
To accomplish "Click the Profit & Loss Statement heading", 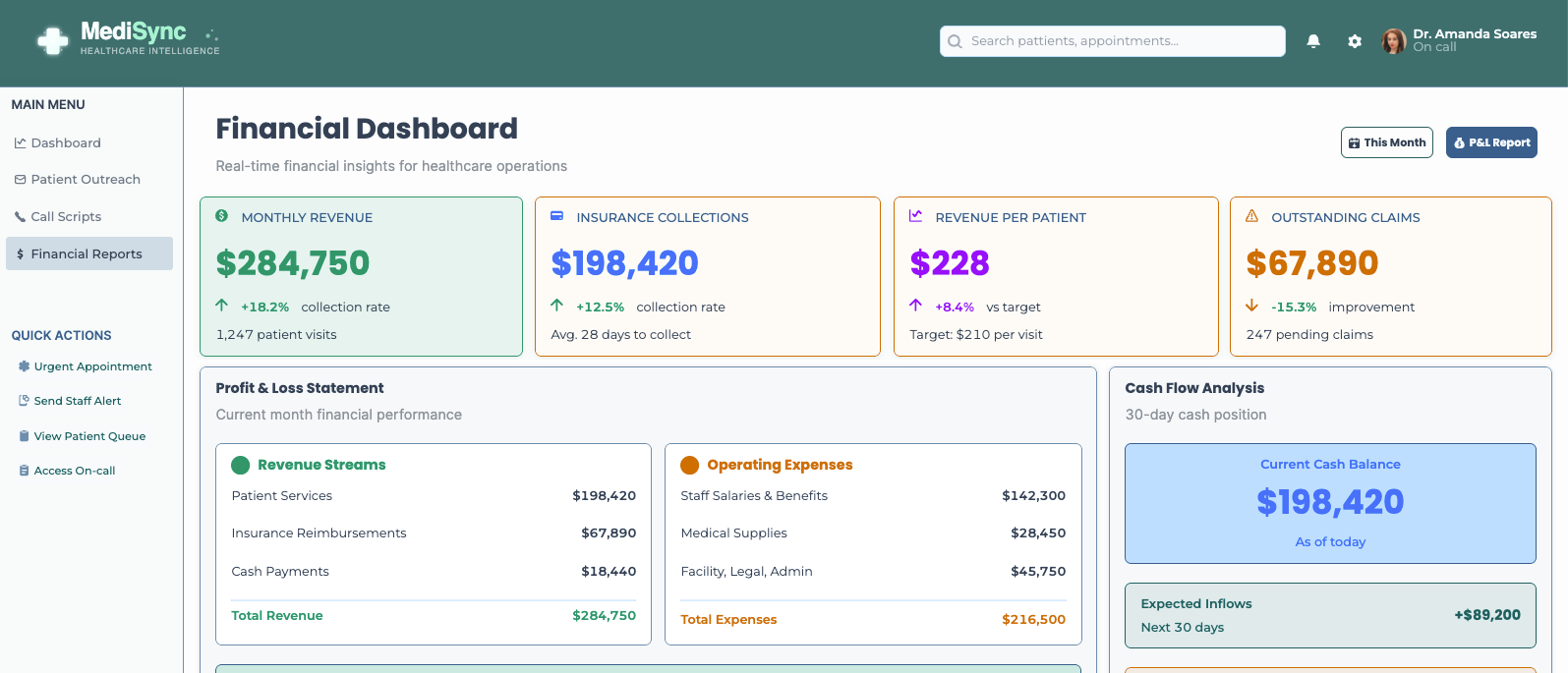I will point(300,388).
